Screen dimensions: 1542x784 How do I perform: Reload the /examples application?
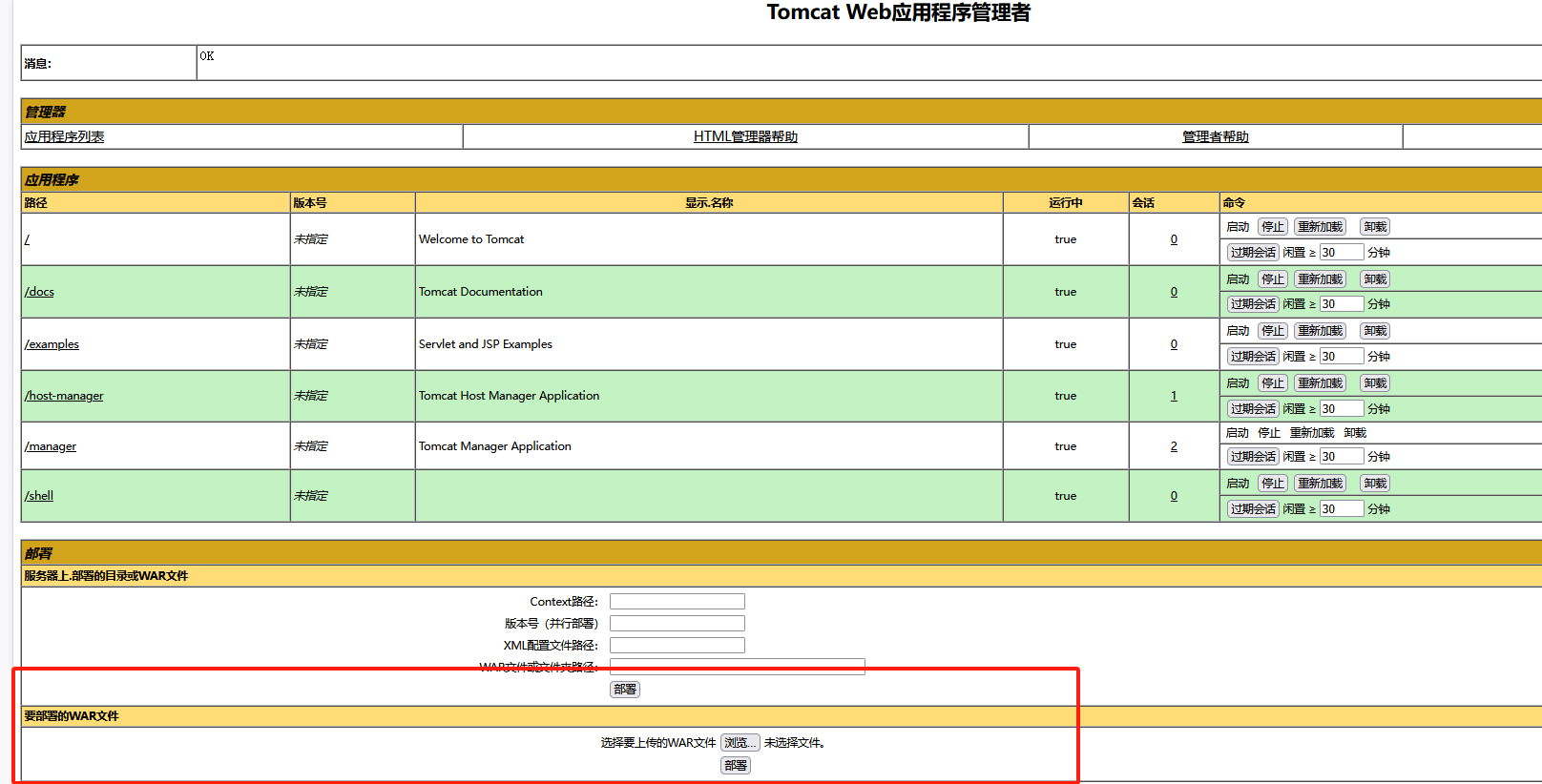(x=1321, y=331)
